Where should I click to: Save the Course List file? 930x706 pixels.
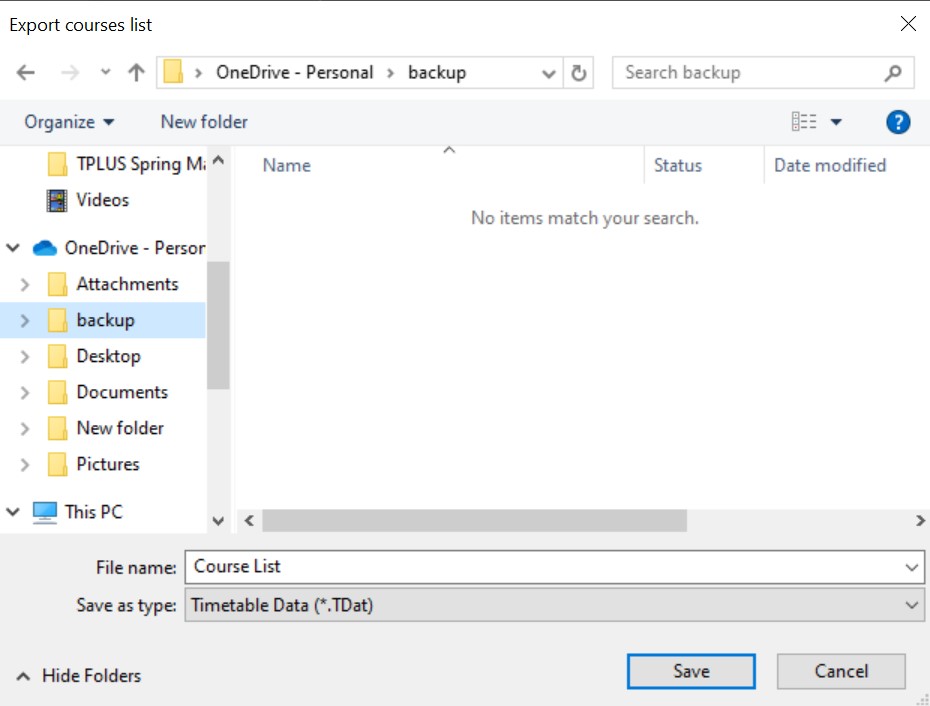[691, 671]
